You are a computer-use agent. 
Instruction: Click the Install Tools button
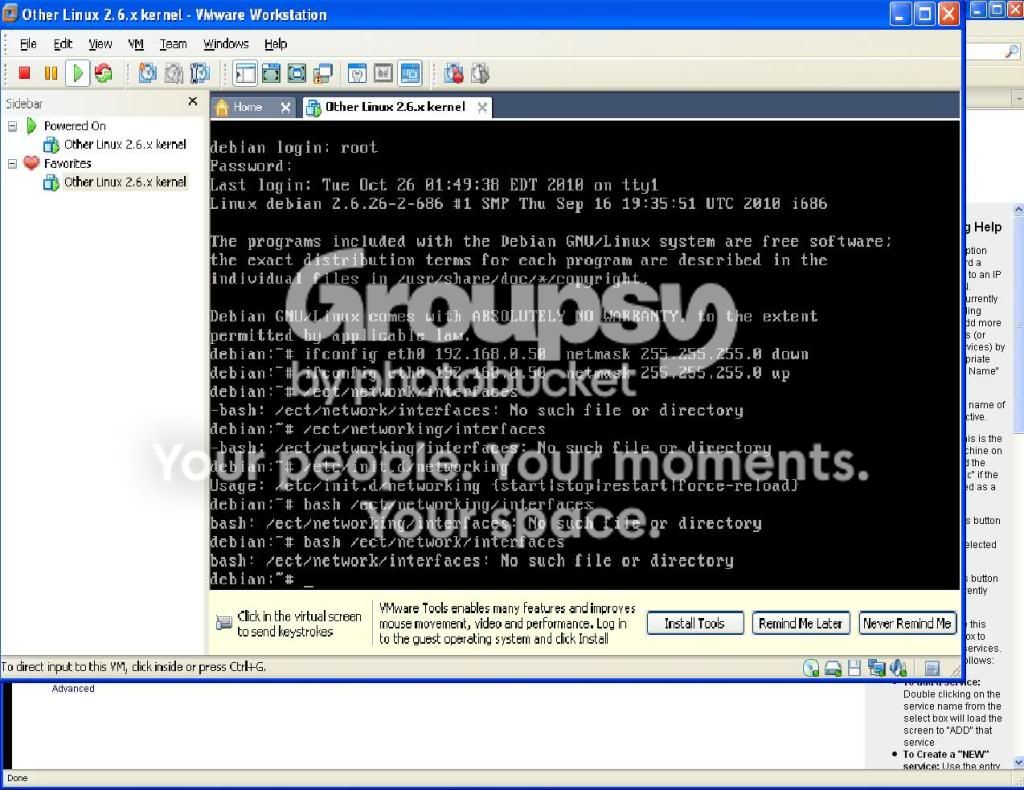[695, 624]
